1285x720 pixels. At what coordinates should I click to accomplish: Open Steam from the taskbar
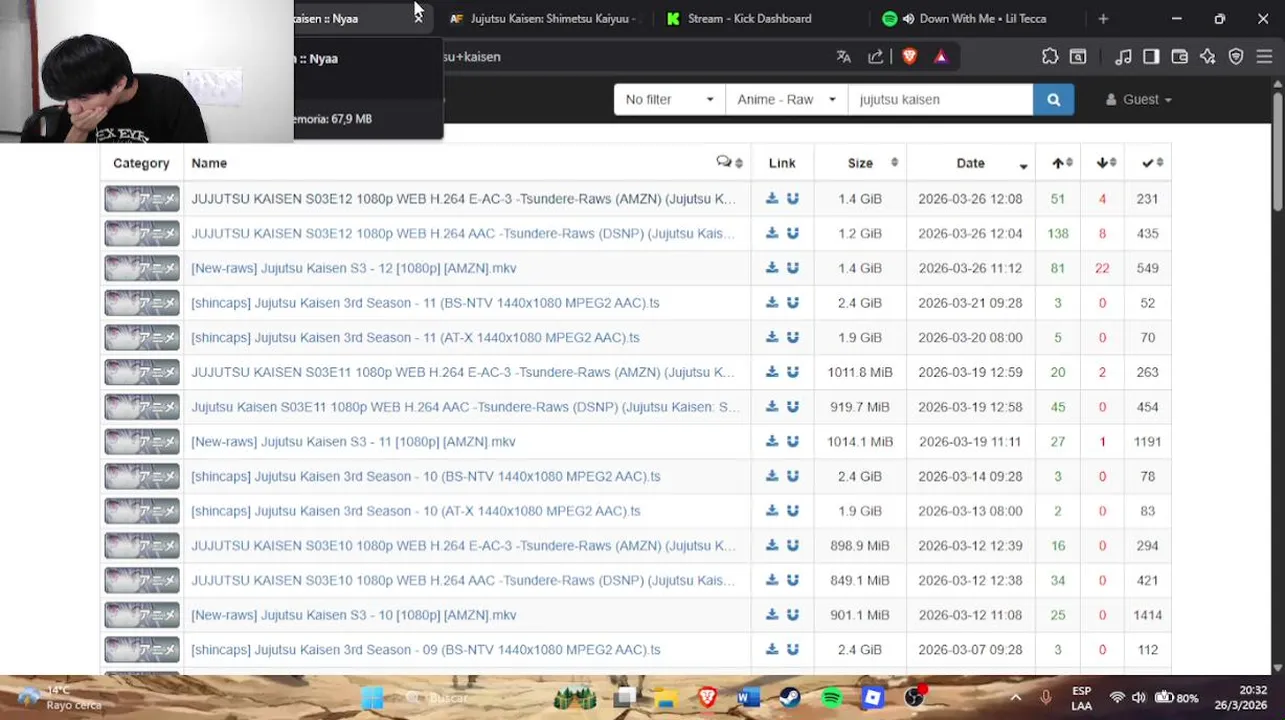tap(790, 697)
